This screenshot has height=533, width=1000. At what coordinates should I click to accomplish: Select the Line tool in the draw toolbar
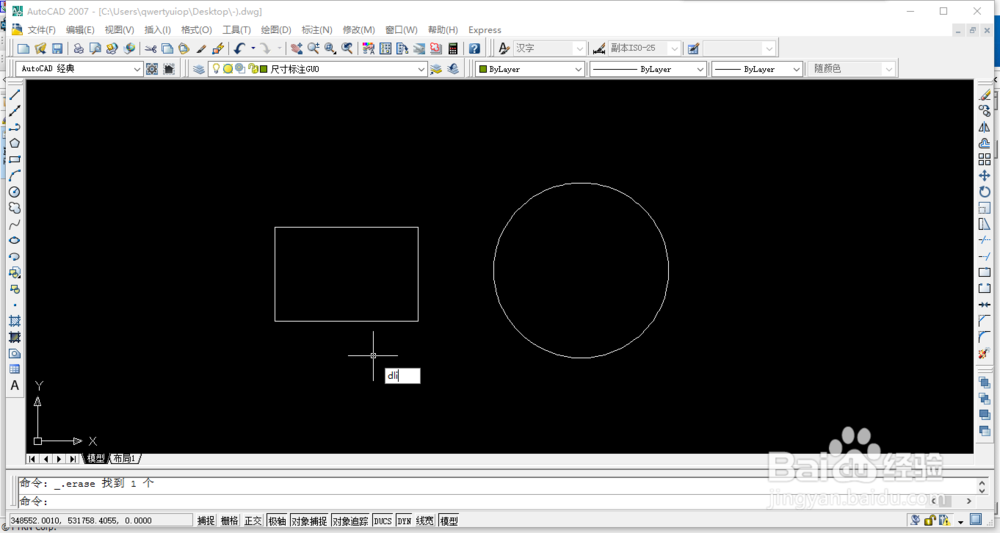tap(15, 95)
